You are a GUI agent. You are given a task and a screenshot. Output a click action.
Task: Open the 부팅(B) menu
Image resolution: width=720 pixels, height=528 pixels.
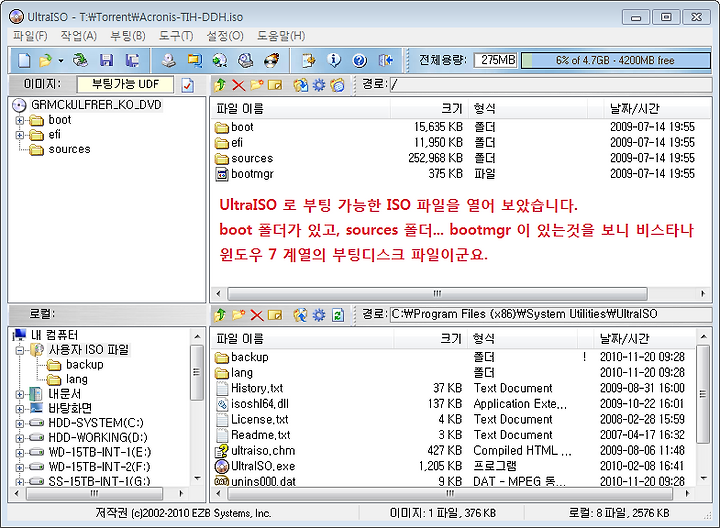tap(128, 36)
